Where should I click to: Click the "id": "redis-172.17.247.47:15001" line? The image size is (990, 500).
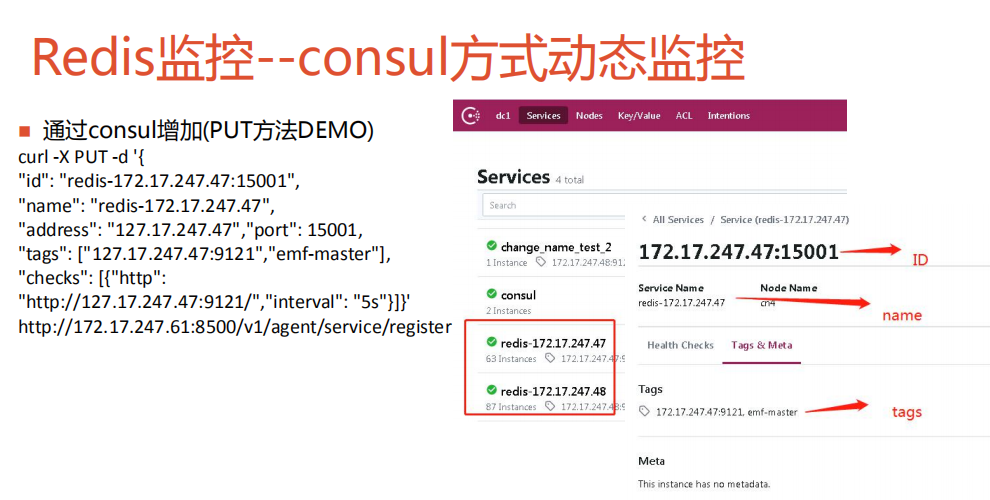pyautogui.click(x=159, y=181)
